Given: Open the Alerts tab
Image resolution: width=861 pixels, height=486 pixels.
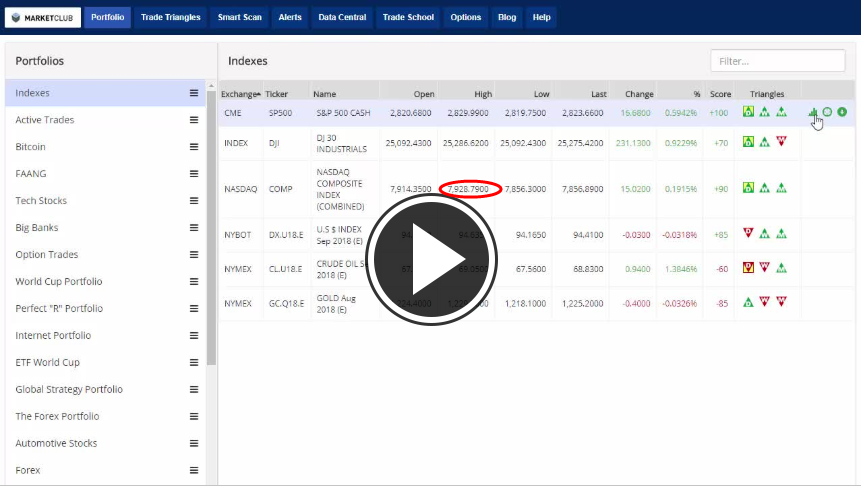Looking at the screenshot, I should coord(290,18).
